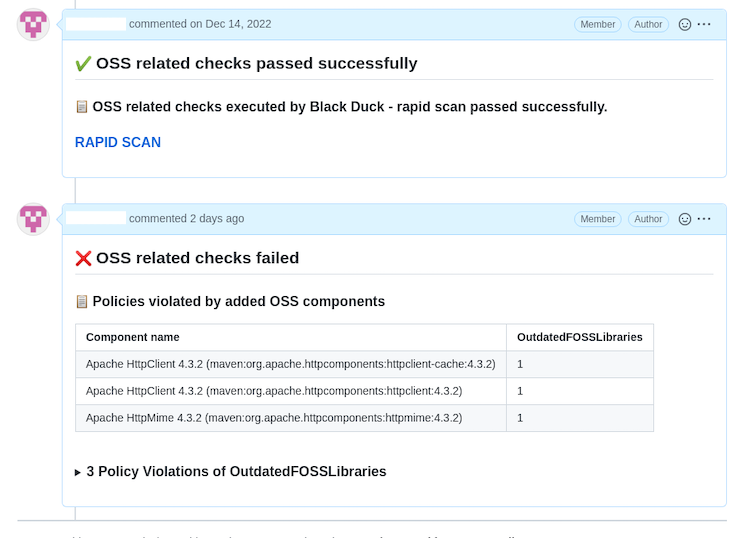Select the 'OutdatedFOSSLibraries' column header

[x=580, y=337]
